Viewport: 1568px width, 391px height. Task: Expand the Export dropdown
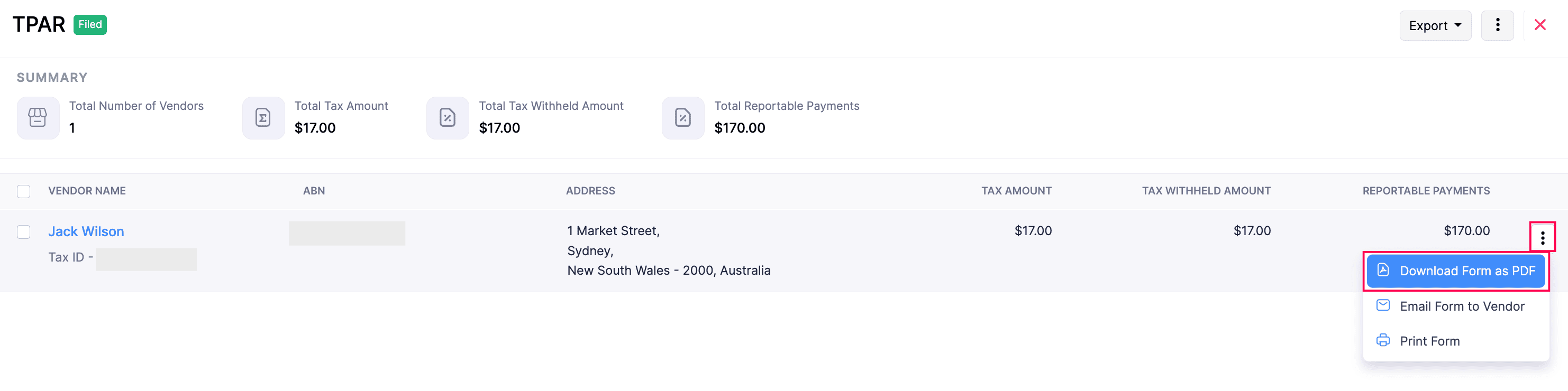point(1435,25)
